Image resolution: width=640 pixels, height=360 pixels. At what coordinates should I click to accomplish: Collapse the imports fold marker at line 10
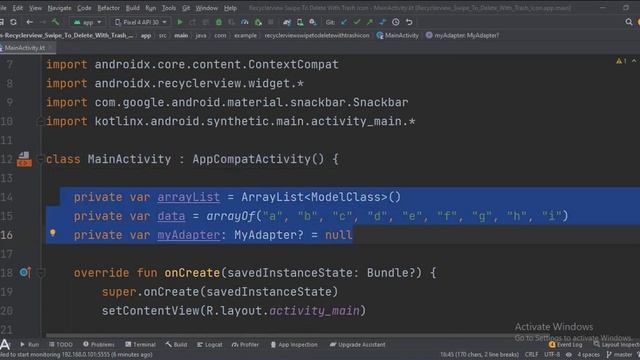[40, 121]
